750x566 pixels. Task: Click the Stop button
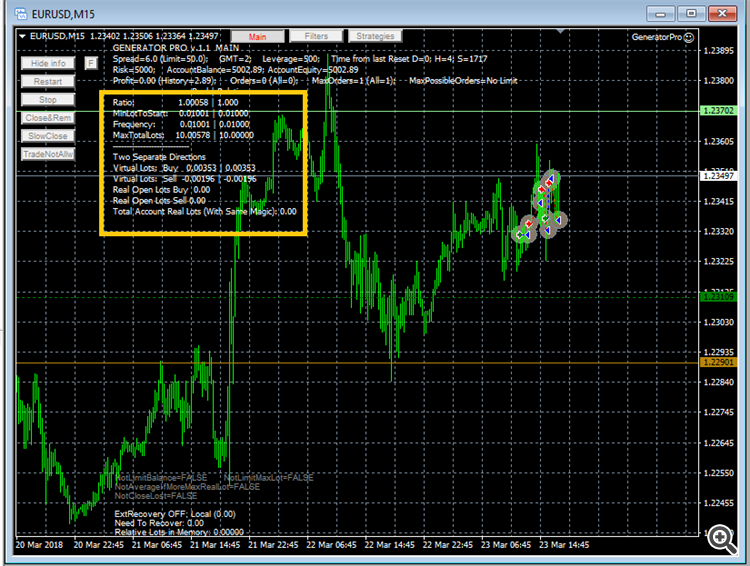[48, 100]
